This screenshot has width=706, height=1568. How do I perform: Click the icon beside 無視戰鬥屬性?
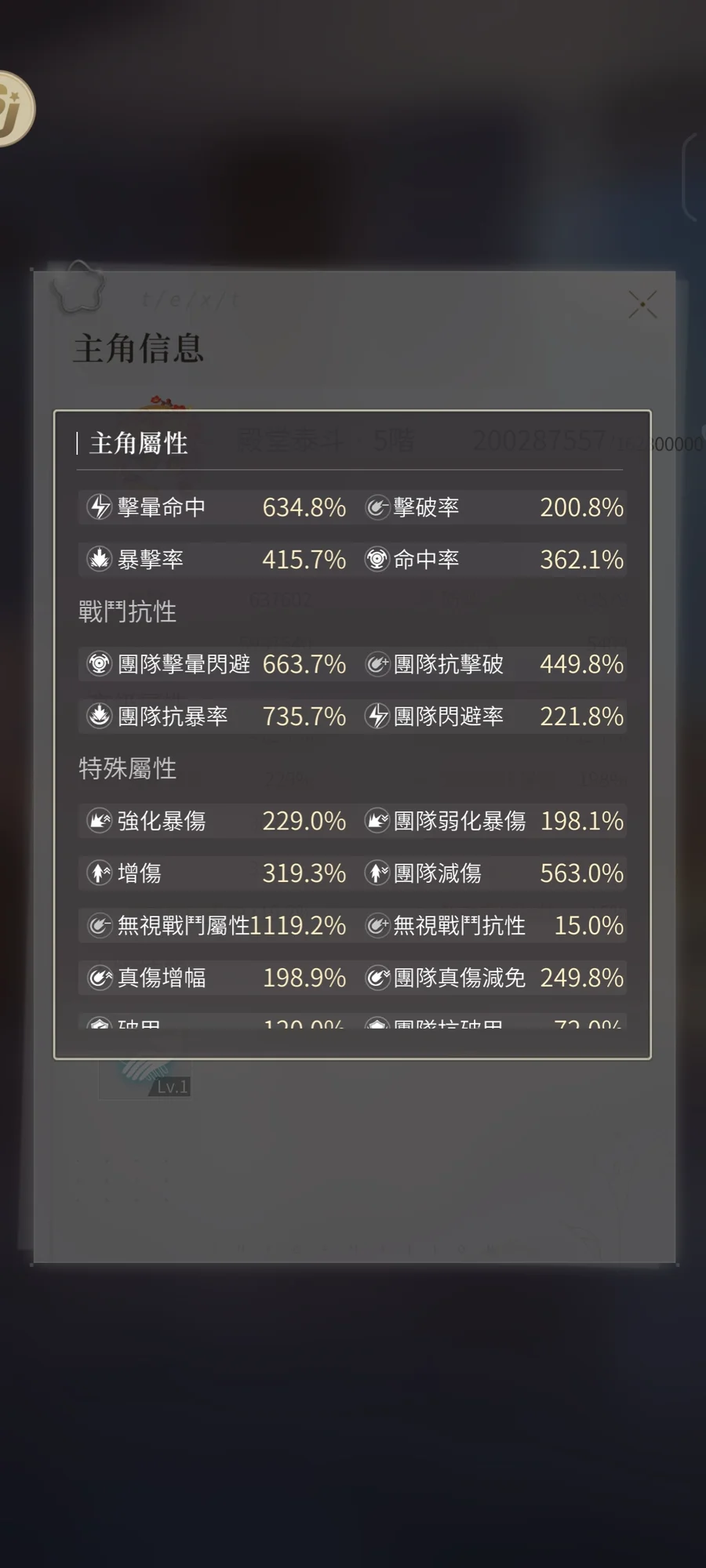100,925
